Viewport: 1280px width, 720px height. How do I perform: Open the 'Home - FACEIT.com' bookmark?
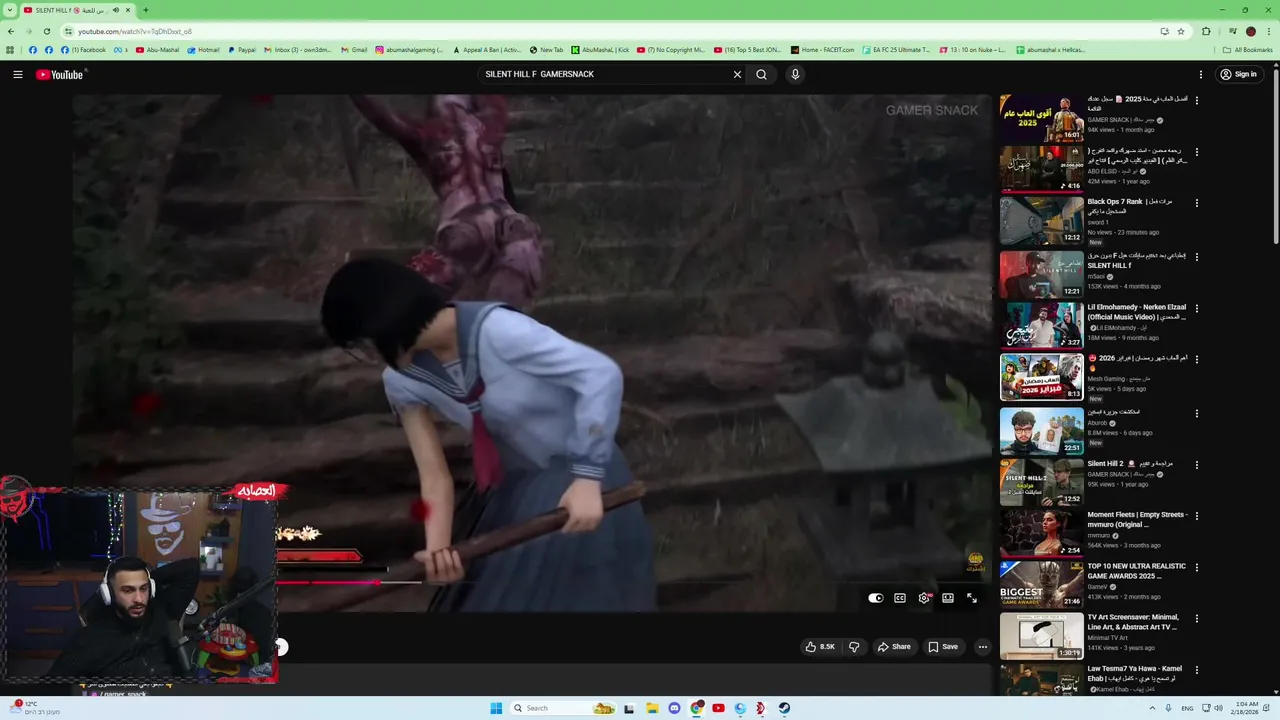[822, 50]
